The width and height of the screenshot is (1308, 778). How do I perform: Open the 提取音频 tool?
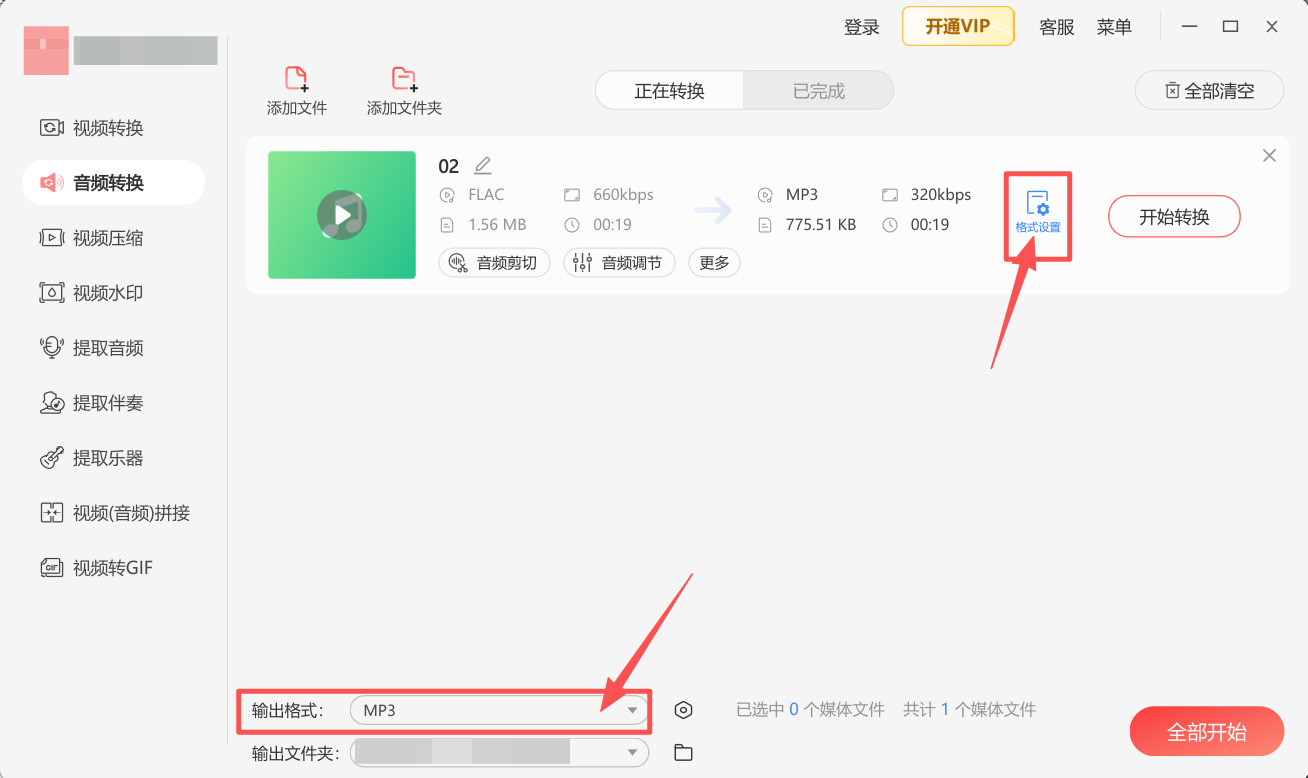(113, 347)
